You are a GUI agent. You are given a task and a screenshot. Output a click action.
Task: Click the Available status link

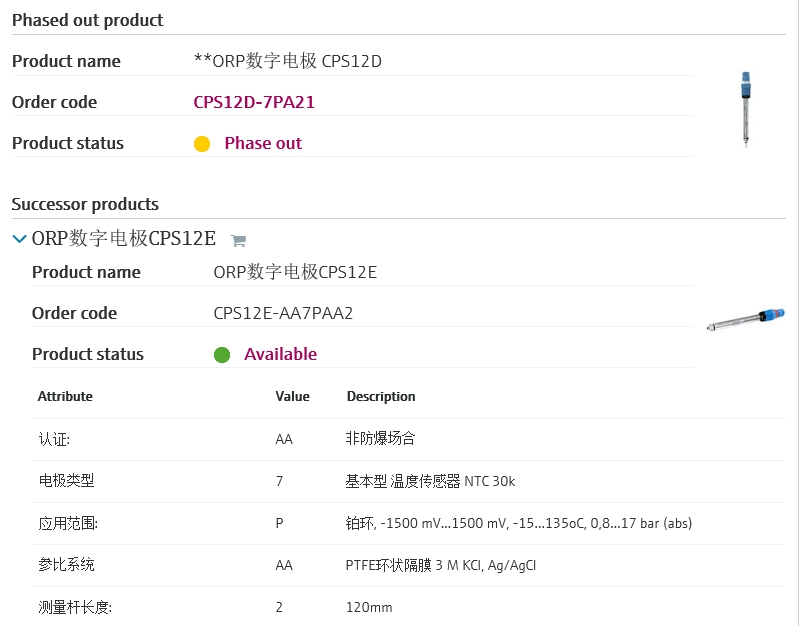pos(280,354)
